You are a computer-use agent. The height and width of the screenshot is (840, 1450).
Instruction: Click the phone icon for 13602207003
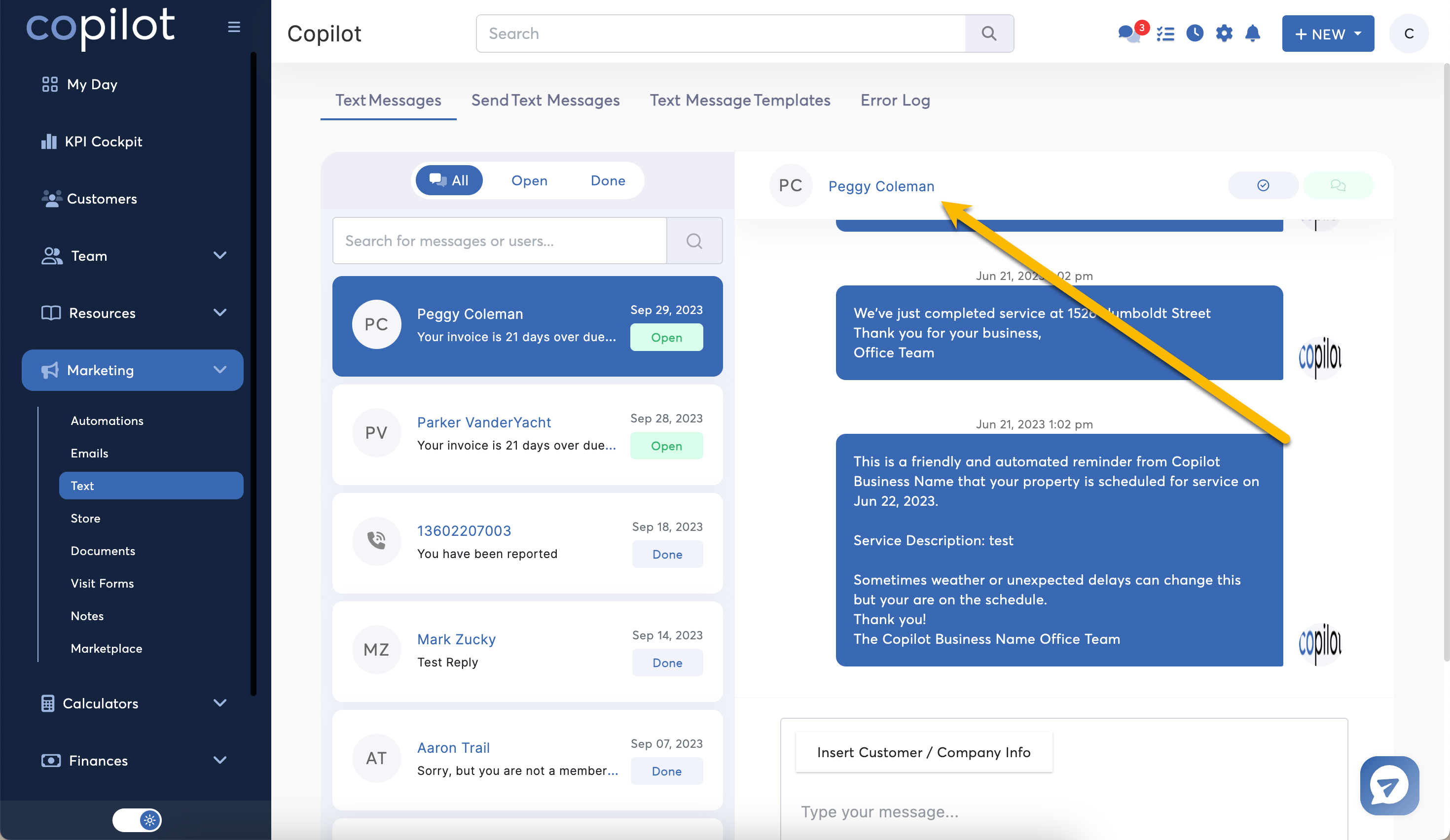376,541
